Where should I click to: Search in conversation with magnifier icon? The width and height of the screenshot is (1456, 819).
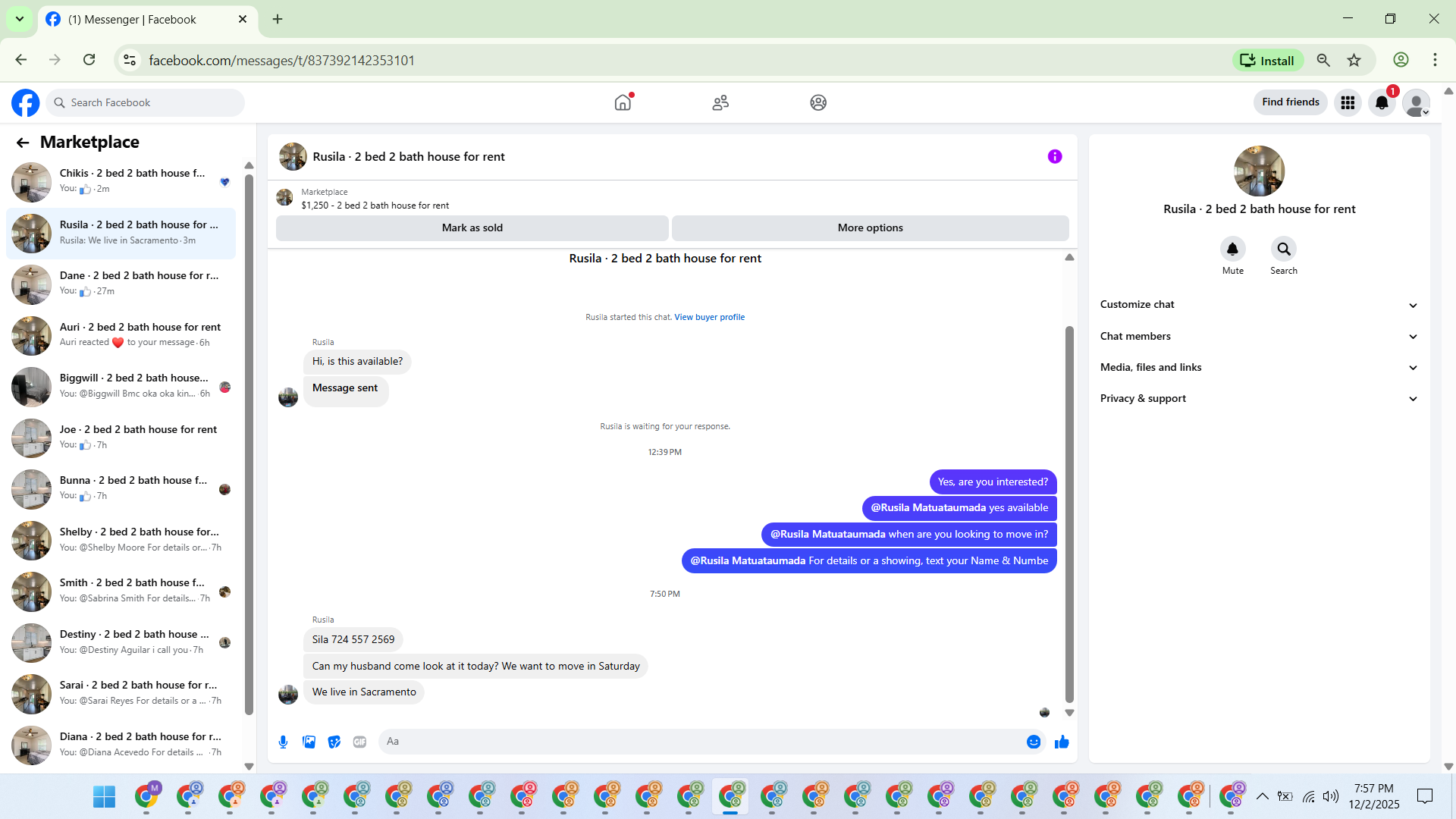coord(1283,249)
